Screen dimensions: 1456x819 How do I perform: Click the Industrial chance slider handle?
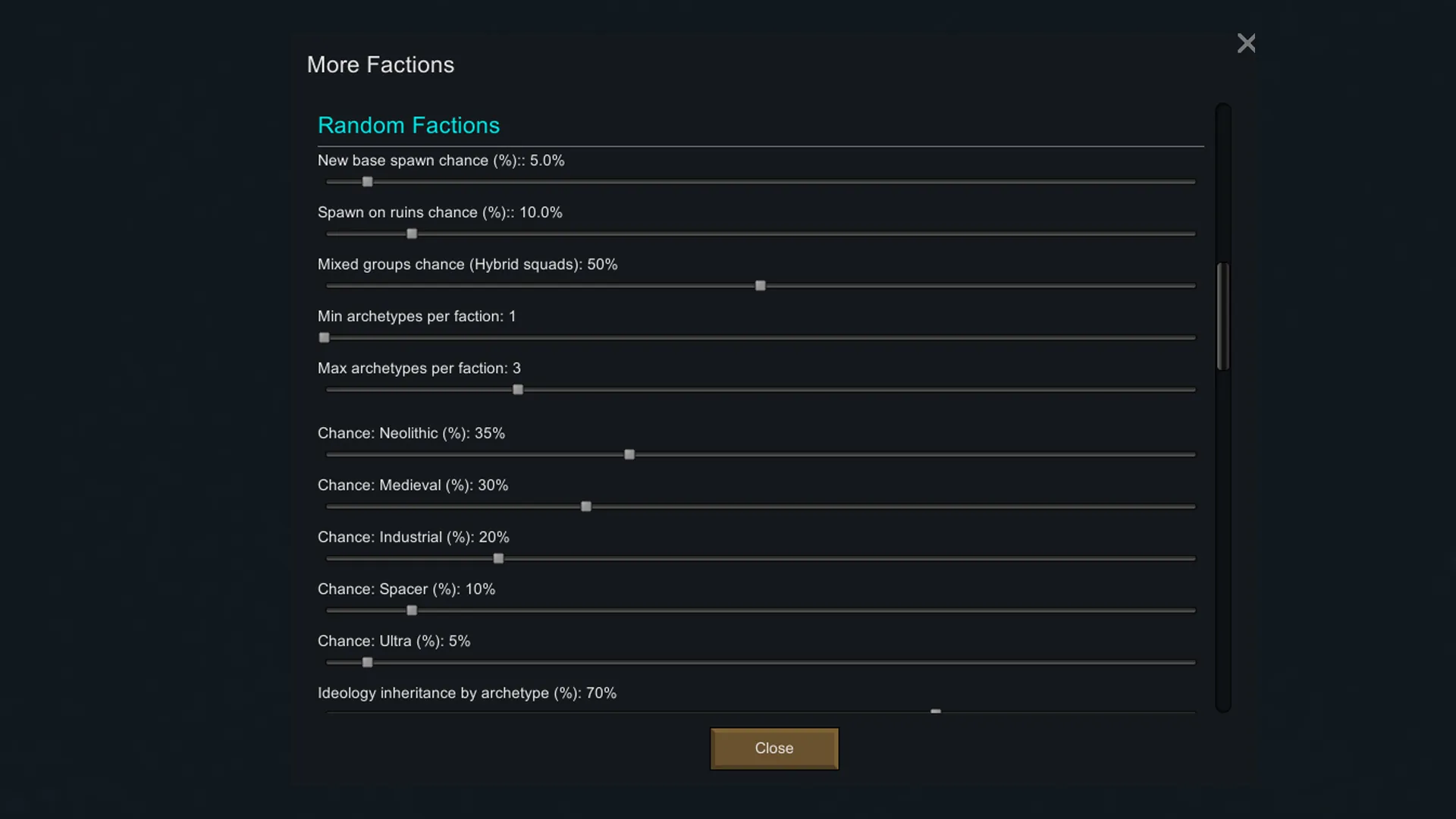[x=498, y=559]
